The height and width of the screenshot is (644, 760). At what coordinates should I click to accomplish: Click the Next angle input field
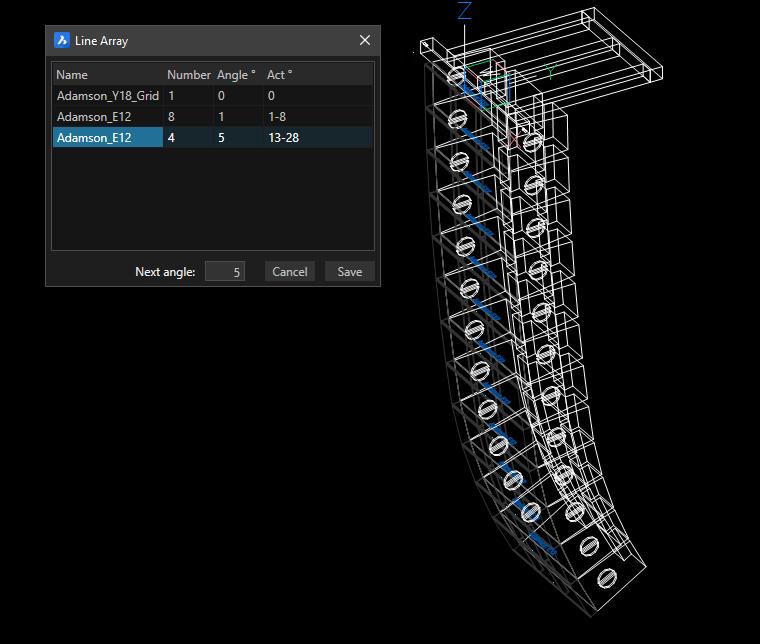224,272
